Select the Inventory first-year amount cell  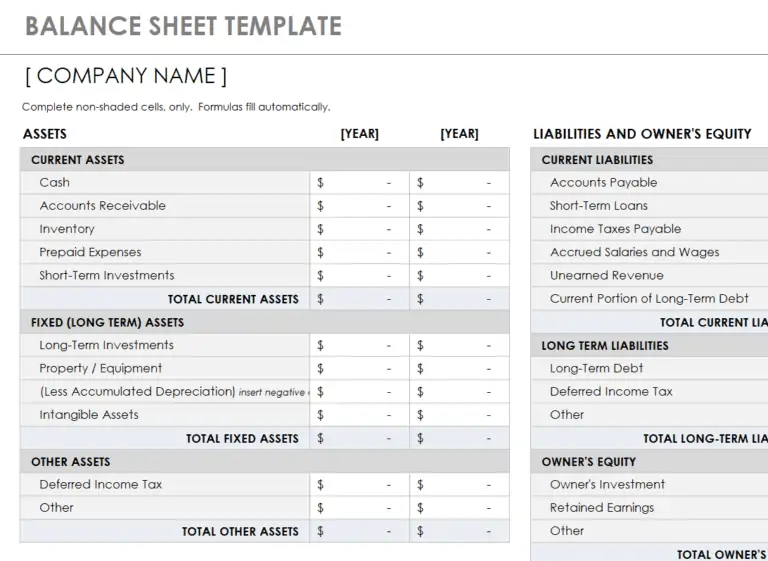pos(360,229)
